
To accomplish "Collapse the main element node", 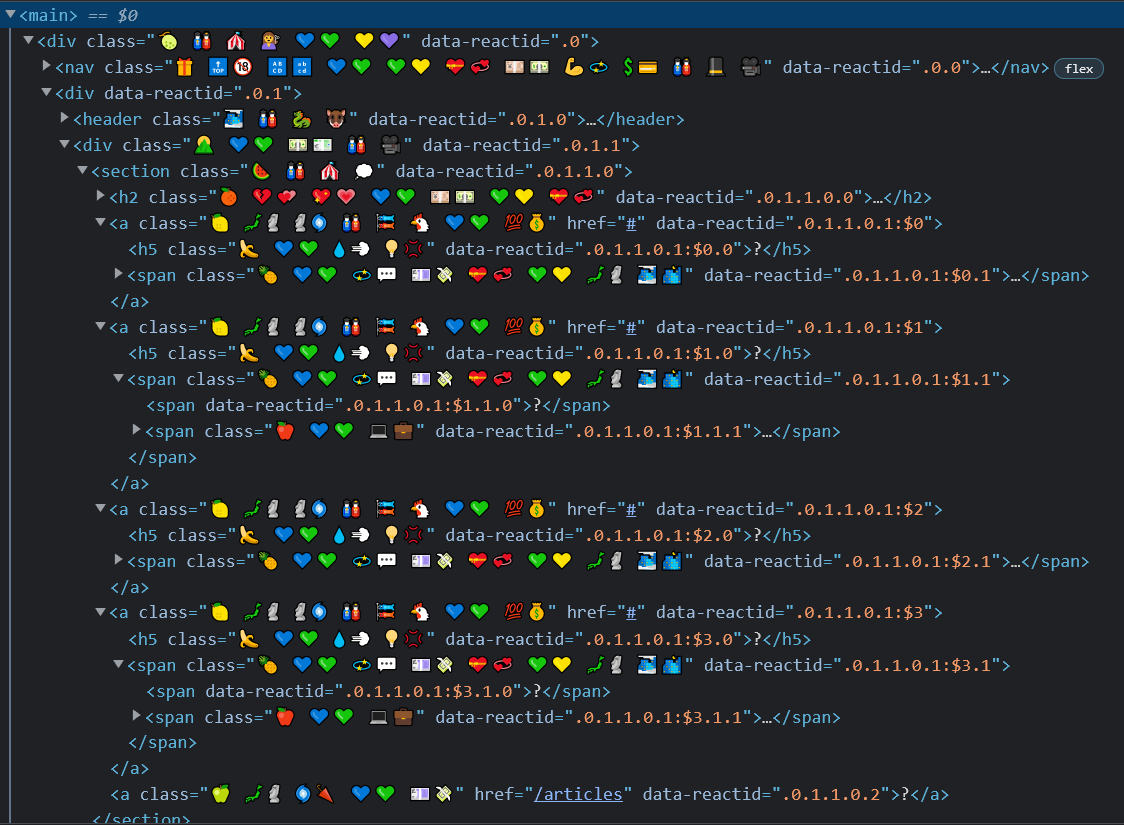I will click(10, 15).
